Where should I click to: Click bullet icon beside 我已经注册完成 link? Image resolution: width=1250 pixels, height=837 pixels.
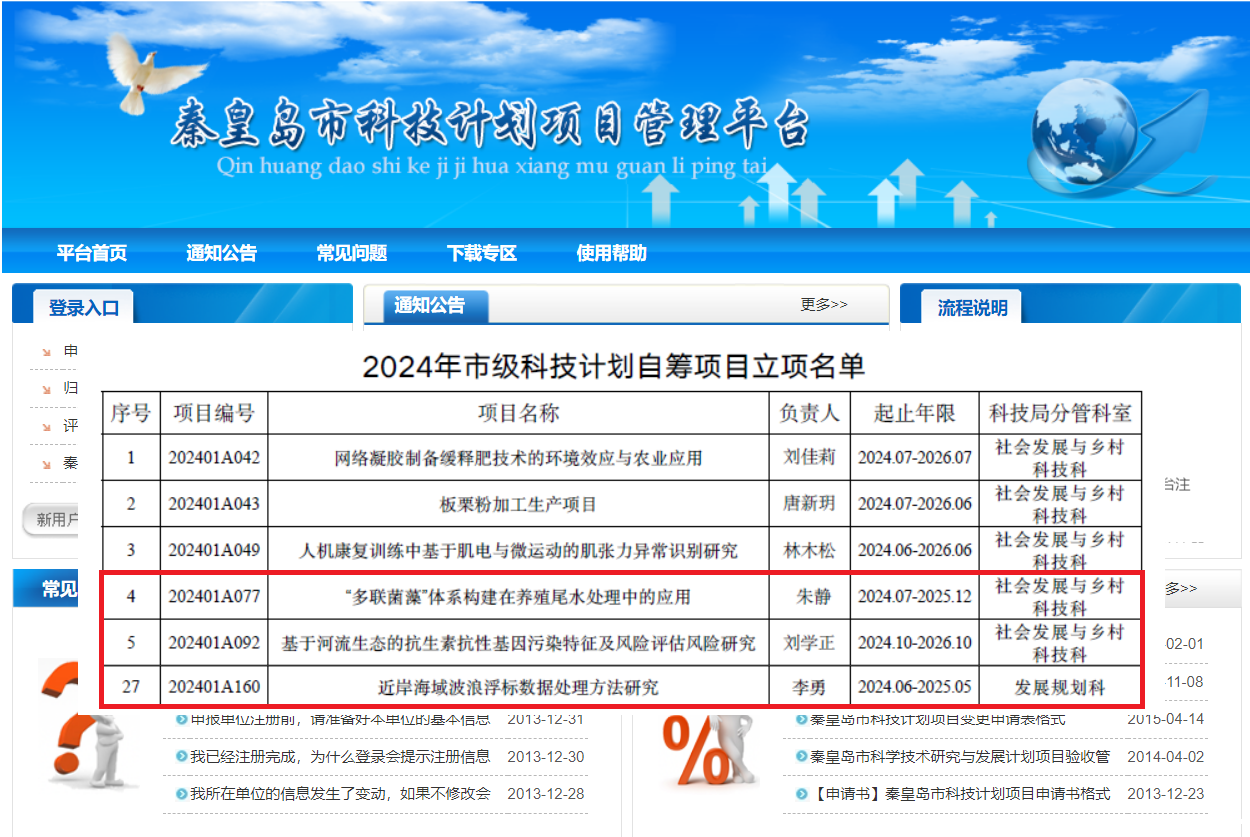[x=181, y=757]
